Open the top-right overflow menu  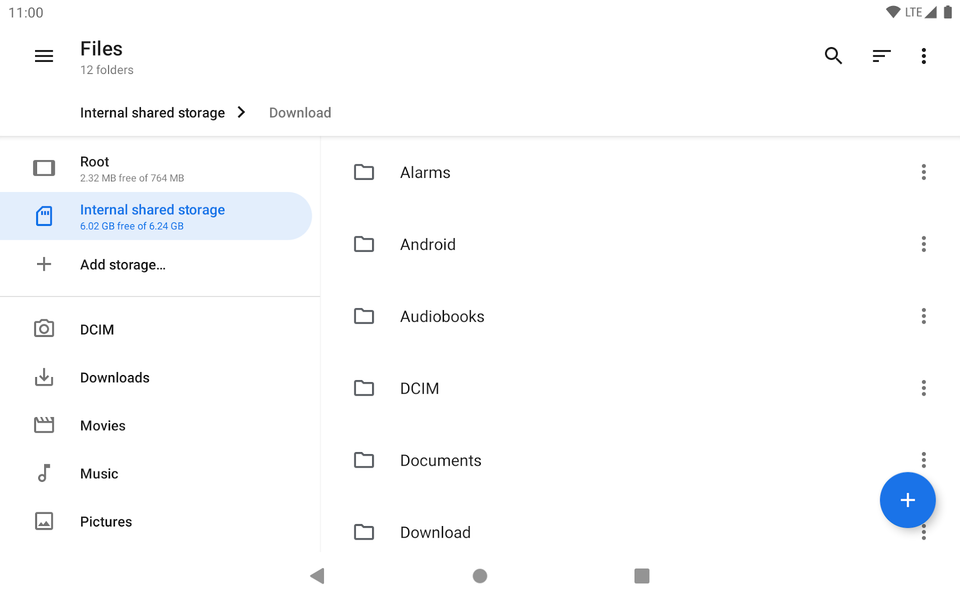coord(924,56)
